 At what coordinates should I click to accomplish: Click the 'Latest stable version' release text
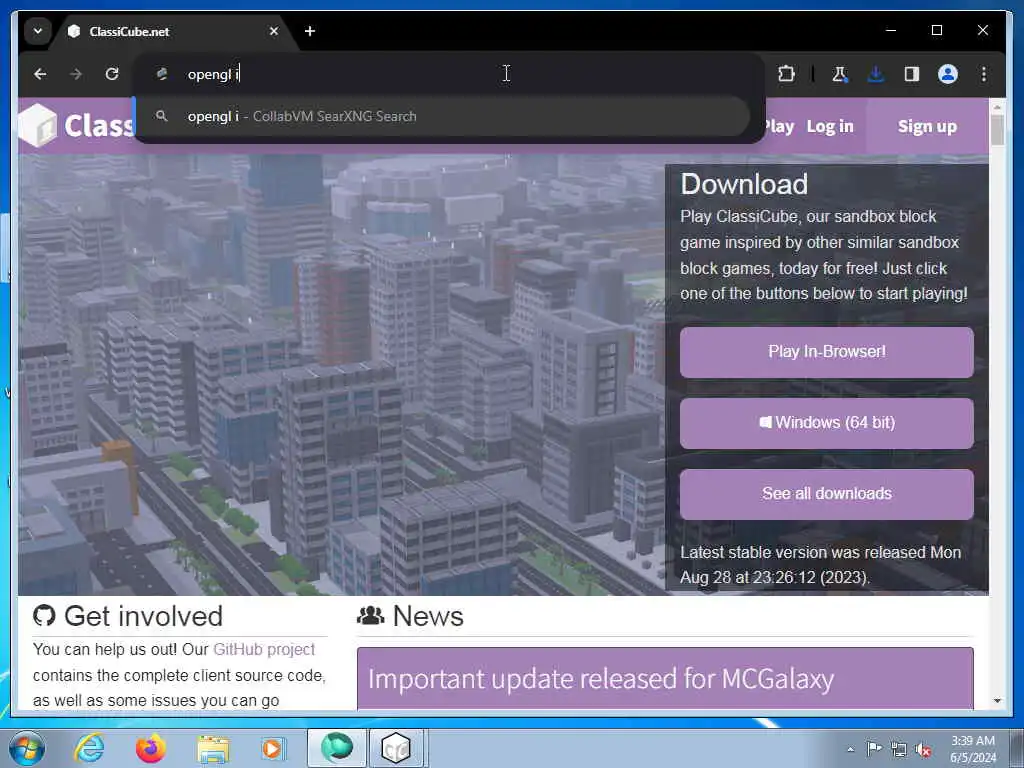pyautogui.click(x=820, y=565)
